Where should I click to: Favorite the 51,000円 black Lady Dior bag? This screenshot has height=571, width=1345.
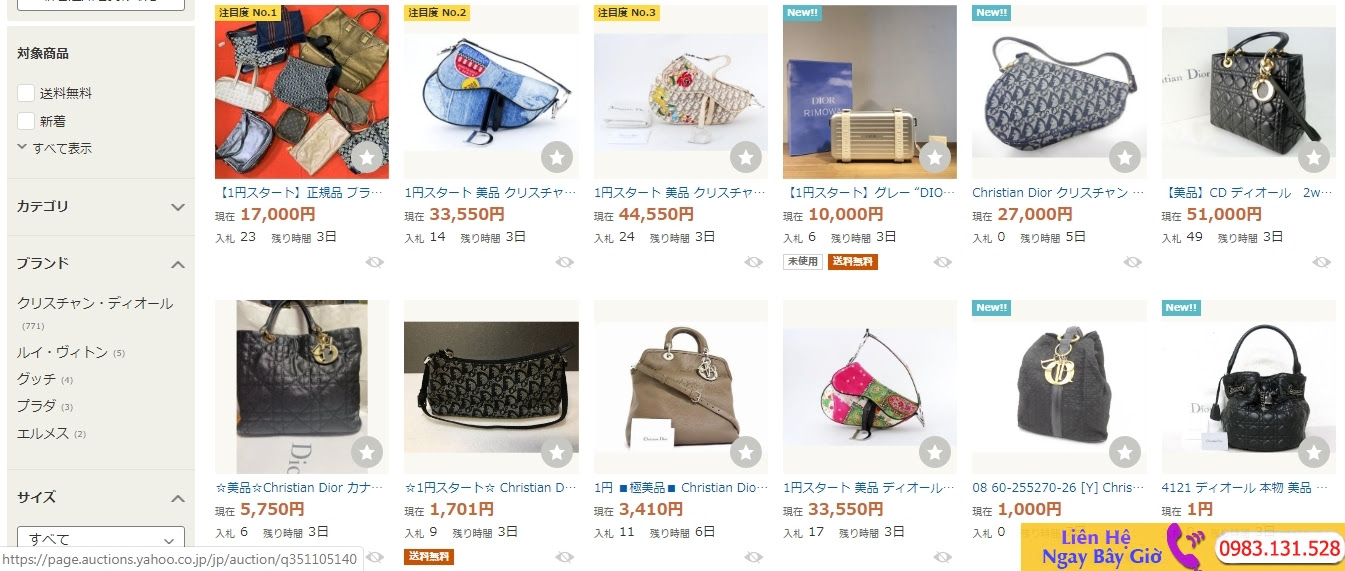1314,157
